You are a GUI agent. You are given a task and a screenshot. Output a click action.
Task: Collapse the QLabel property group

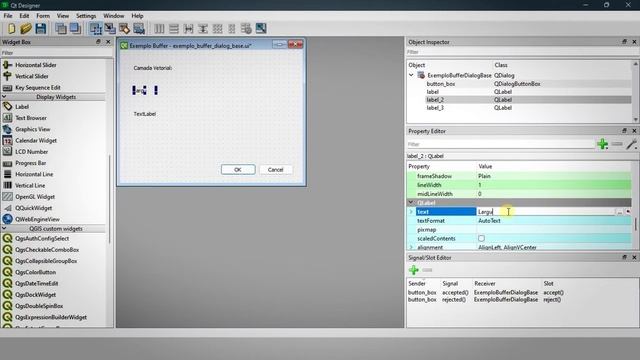pyautogui.click(x=411, y=202)
